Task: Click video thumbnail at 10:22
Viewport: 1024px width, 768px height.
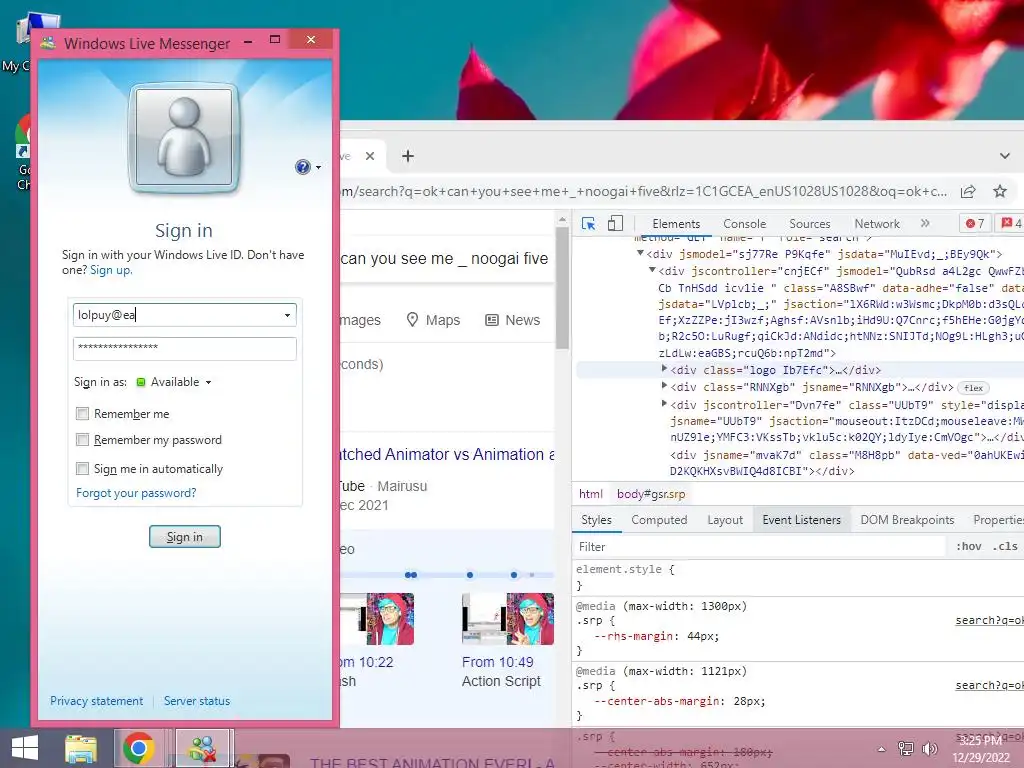Action: [x=377, y=618]
